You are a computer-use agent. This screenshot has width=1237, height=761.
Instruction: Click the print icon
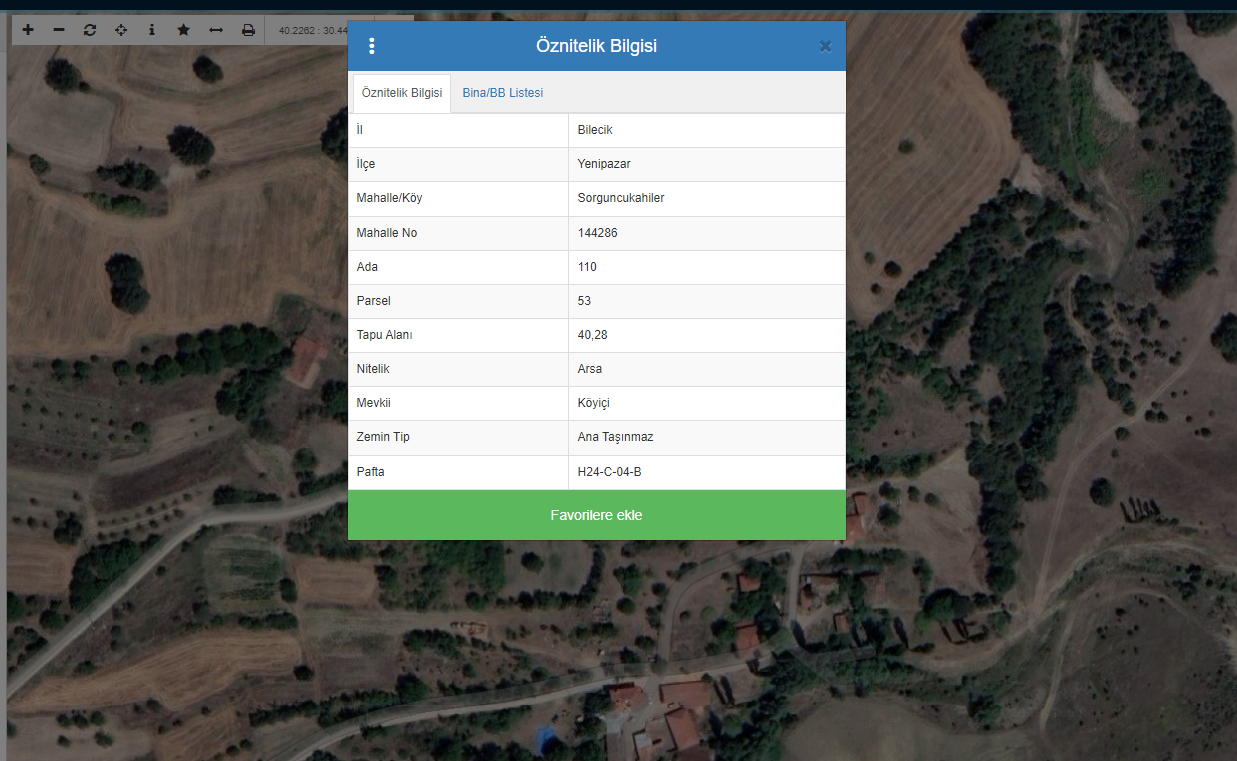pyautogui.click(x=248, y=30)
